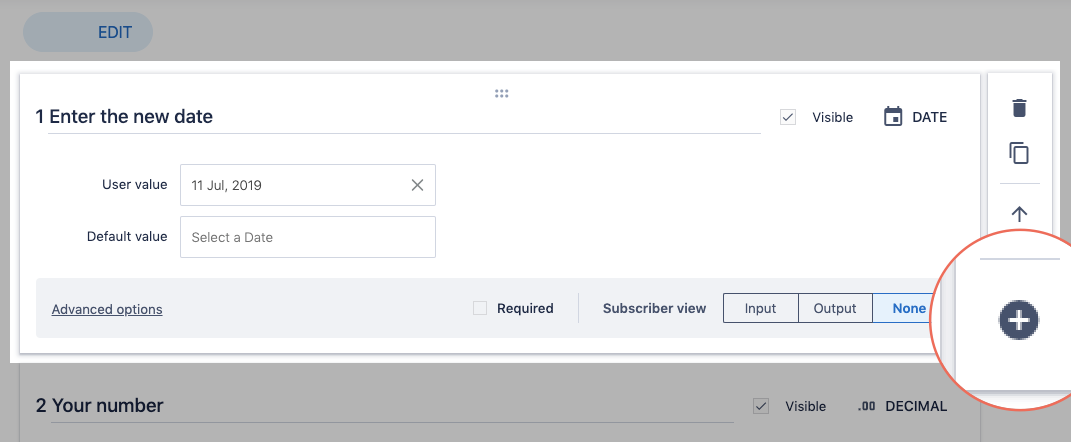Screen dimensions: 1071x442
Task: Click the calendar DATE type icon
Action: [893, 117]
